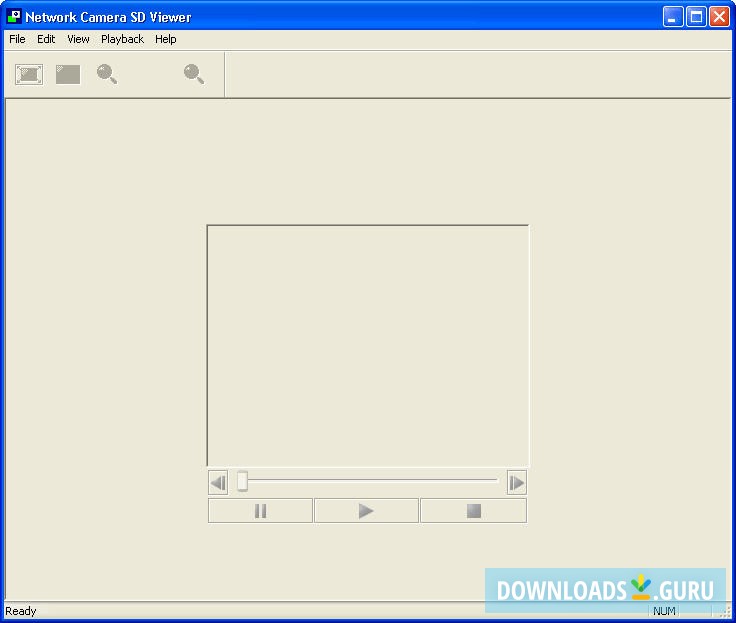Image resolution: width=736 pixels, height=623 pixels.
Task: Pause the video playback
Action: tap(261, 511)
